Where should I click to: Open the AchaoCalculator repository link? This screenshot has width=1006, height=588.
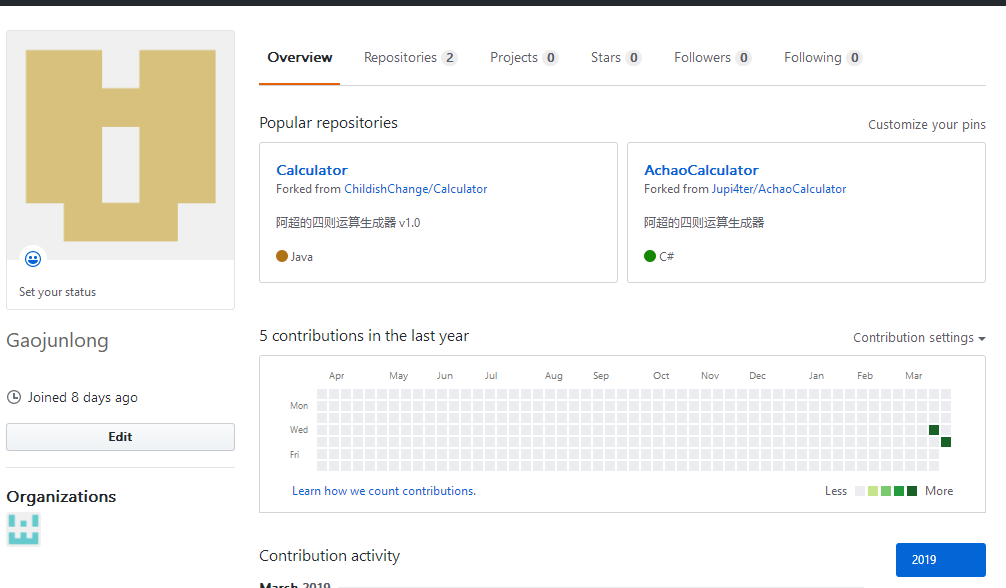click(701, 170)
